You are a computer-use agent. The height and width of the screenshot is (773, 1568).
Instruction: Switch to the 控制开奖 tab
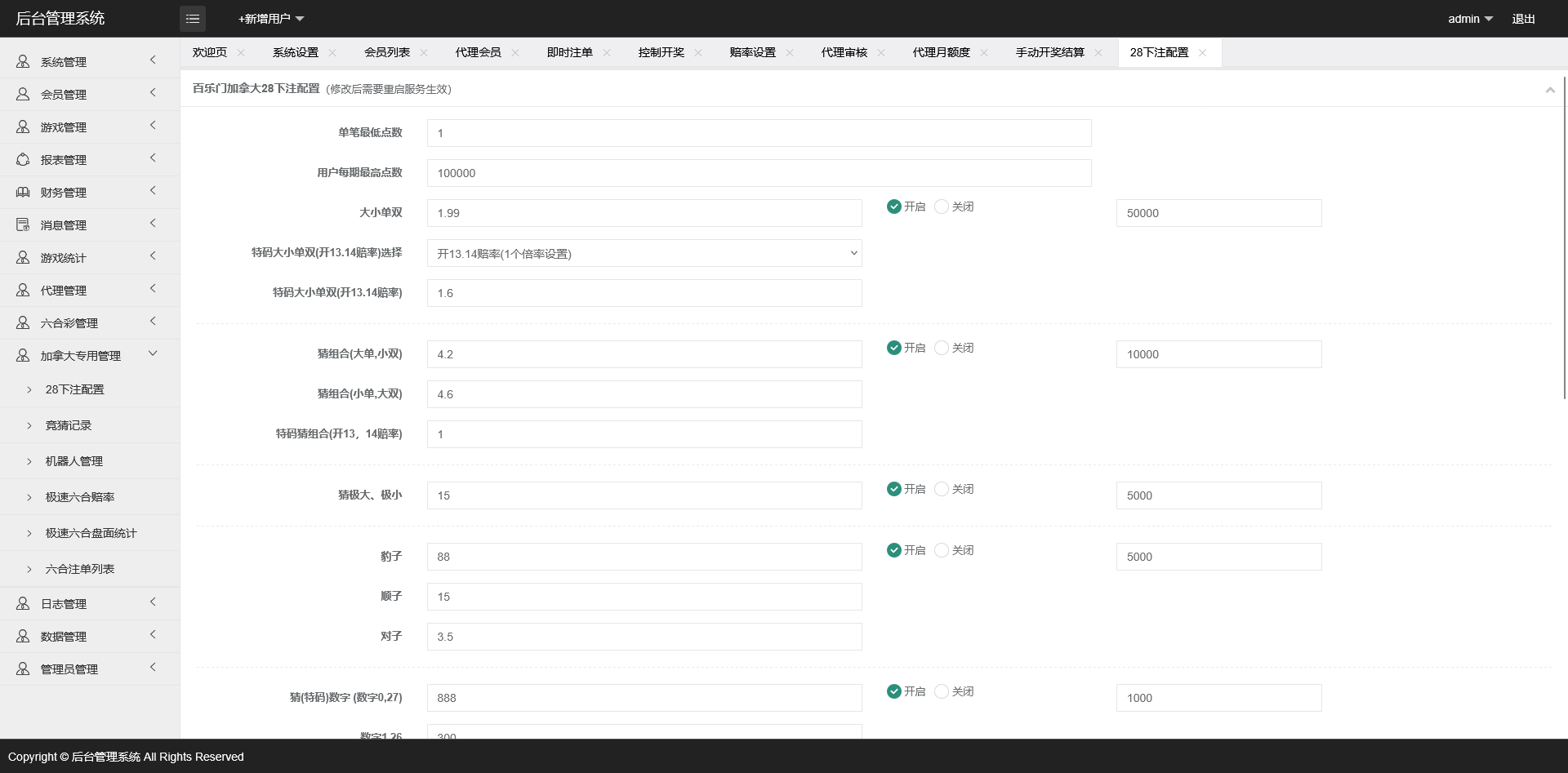click(x=661, y=53)
